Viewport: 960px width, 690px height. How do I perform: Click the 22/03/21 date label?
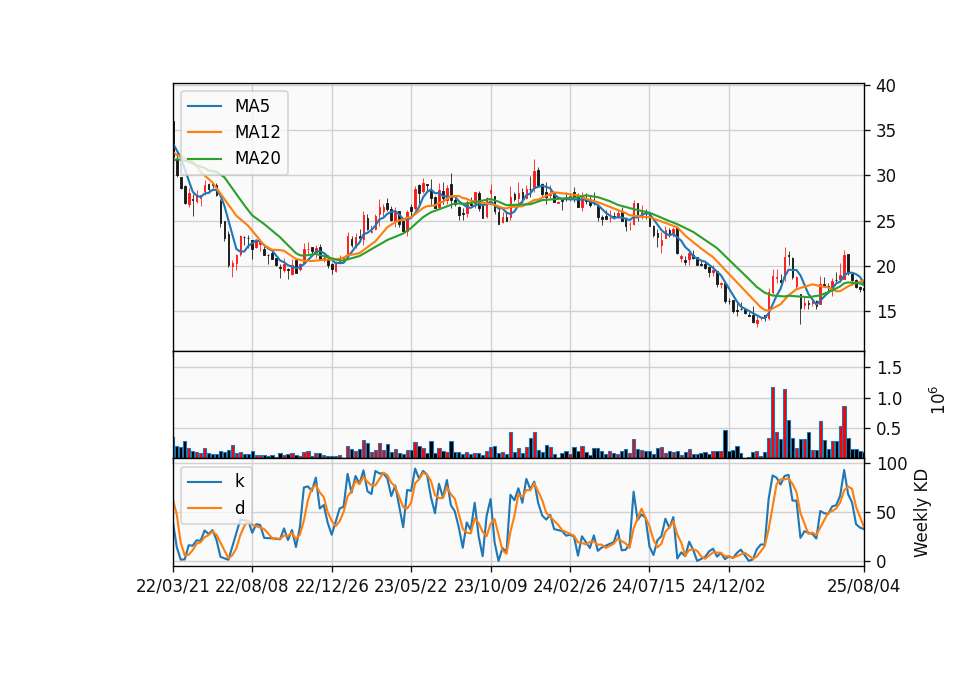click(x=173, y=586)
